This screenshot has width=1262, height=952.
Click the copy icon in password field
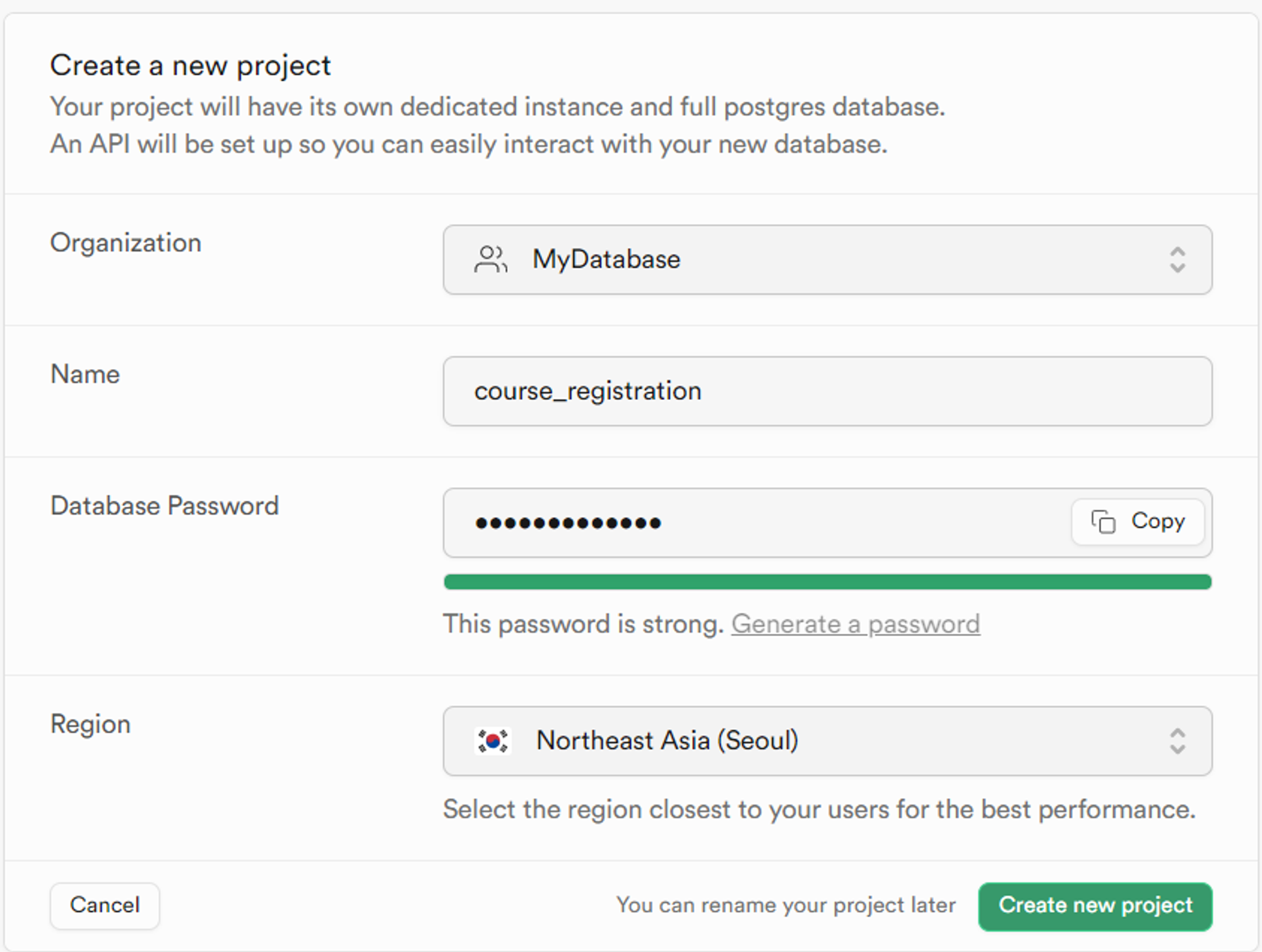coord(1104,522)
